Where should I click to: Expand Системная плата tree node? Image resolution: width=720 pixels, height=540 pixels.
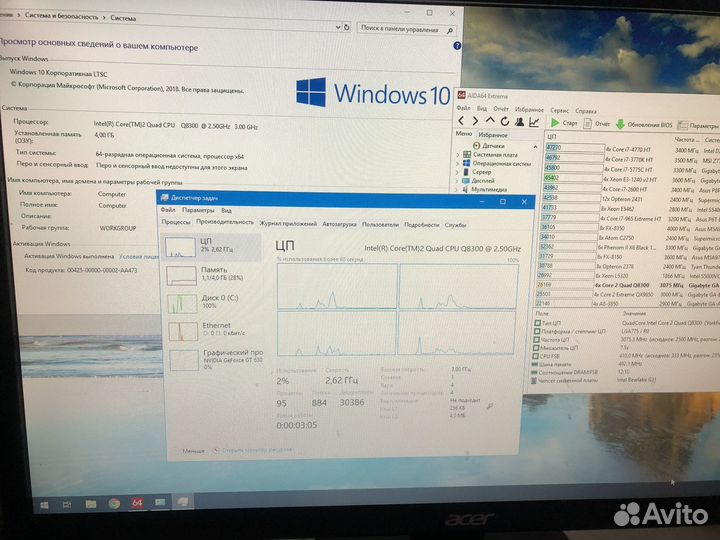click(458, 155)
